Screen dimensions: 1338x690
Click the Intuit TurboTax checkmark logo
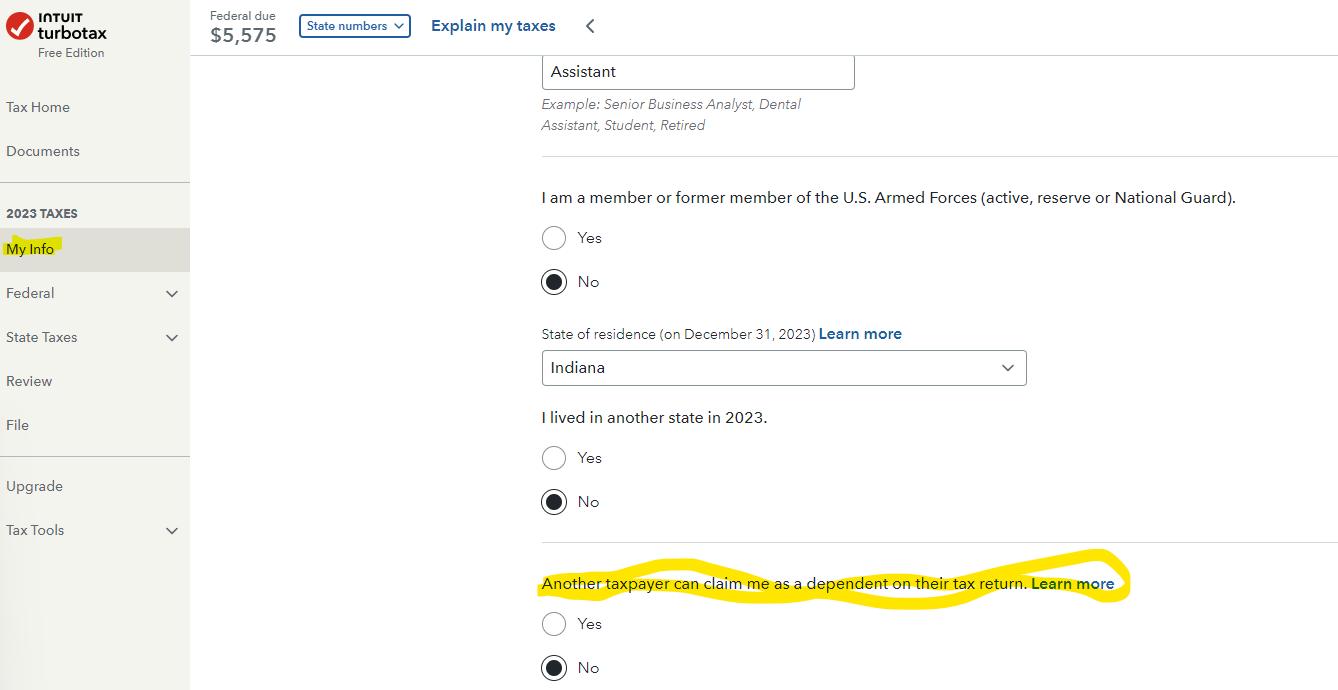tap(20, 26)
